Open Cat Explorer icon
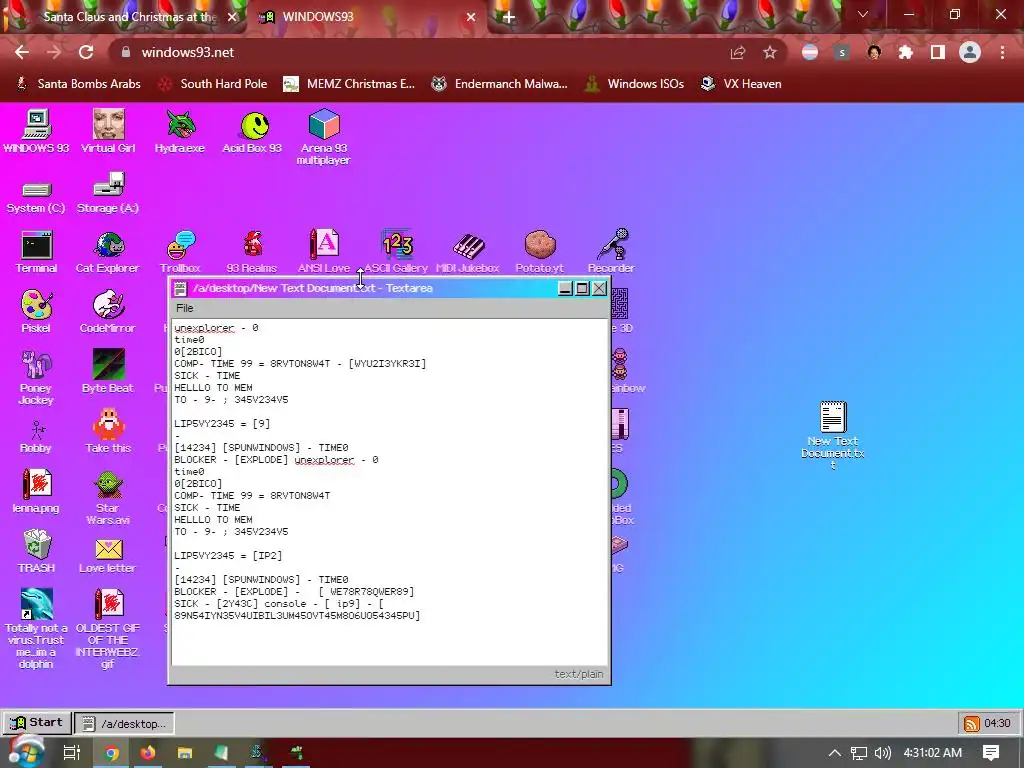 [108, 251]
